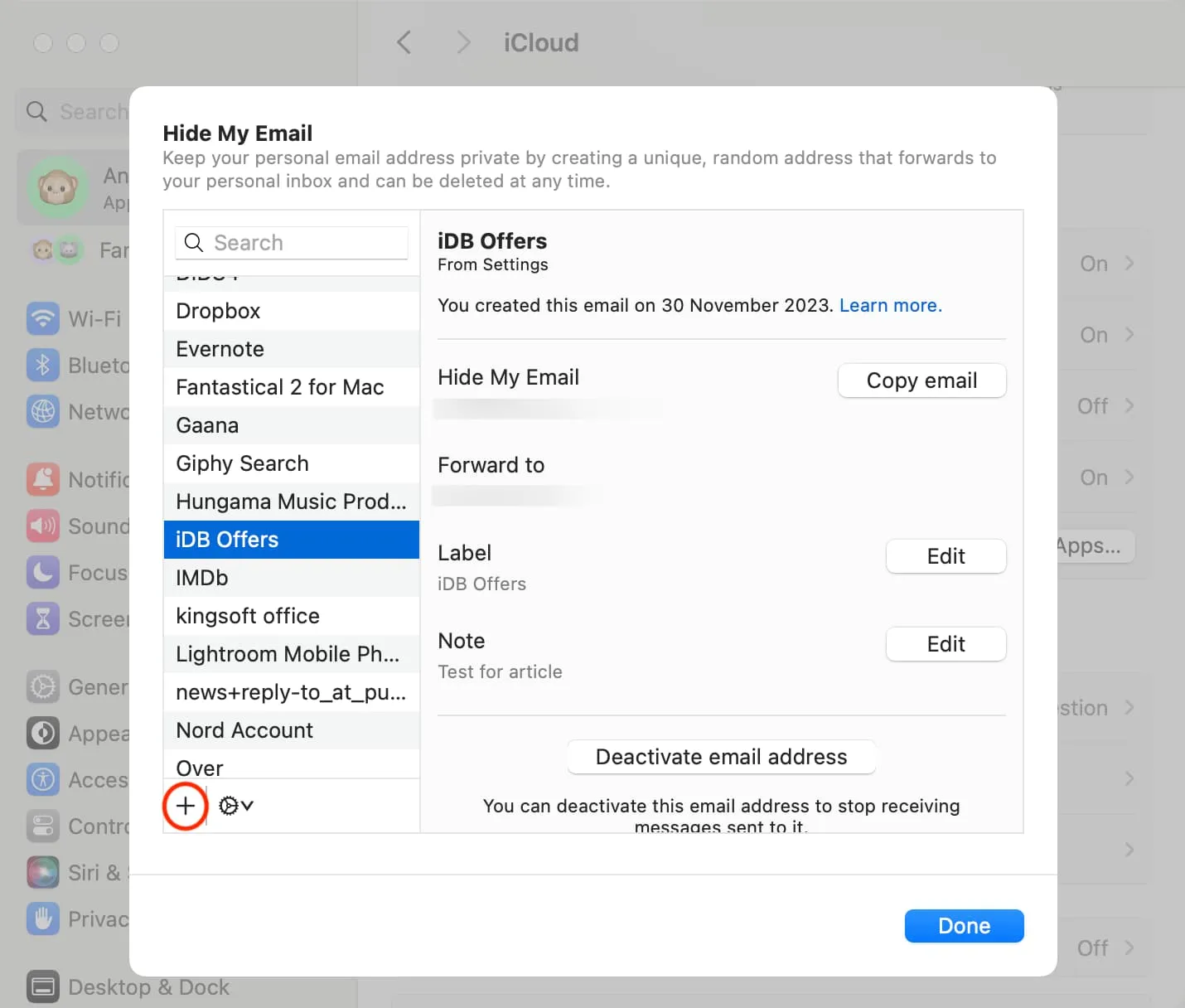Select the Over entry in the list
The image size is (1185, 1008).
click(x=292, y=764)
